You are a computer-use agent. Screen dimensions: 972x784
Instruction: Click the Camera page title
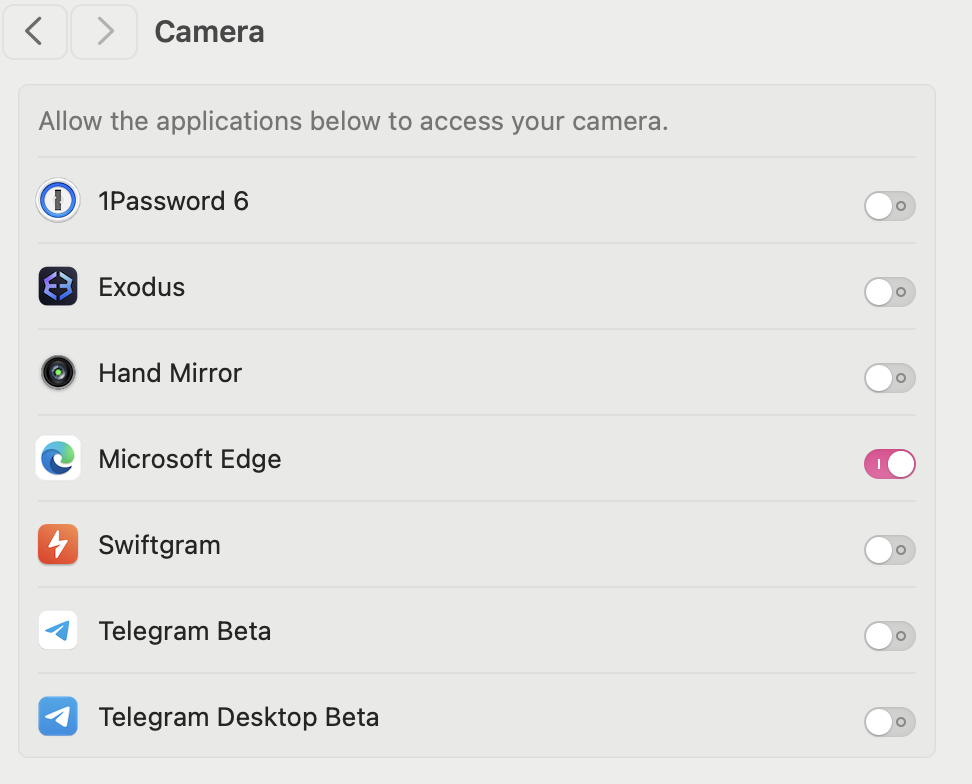[x=209, y=32]
